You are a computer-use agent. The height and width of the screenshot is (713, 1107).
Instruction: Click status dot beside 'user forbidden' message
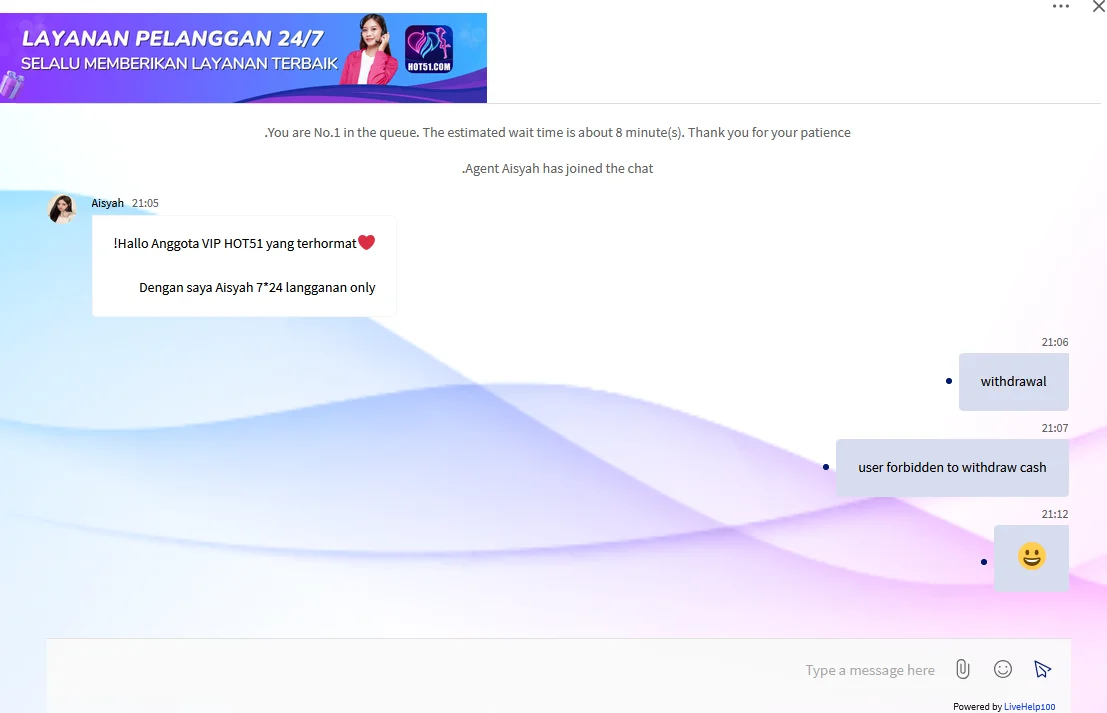click(826, 467)
